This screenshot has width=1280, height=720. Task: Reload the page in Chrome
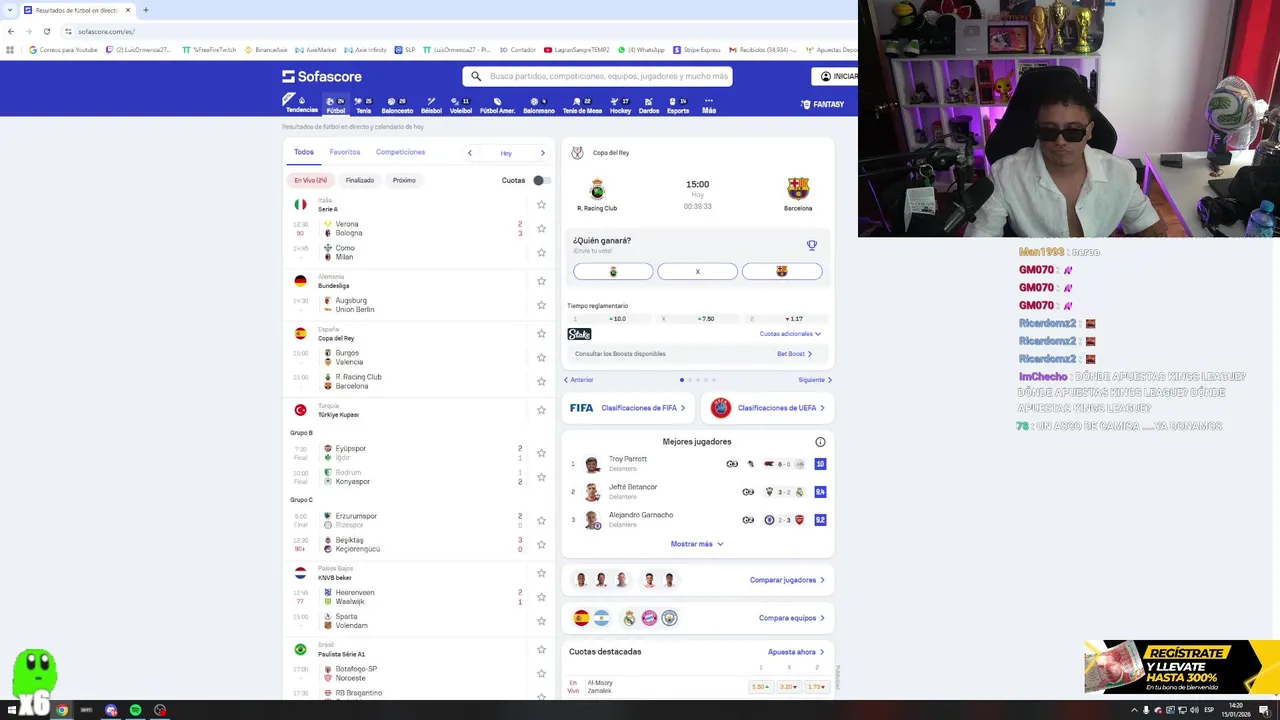click(x=46, y=31)
